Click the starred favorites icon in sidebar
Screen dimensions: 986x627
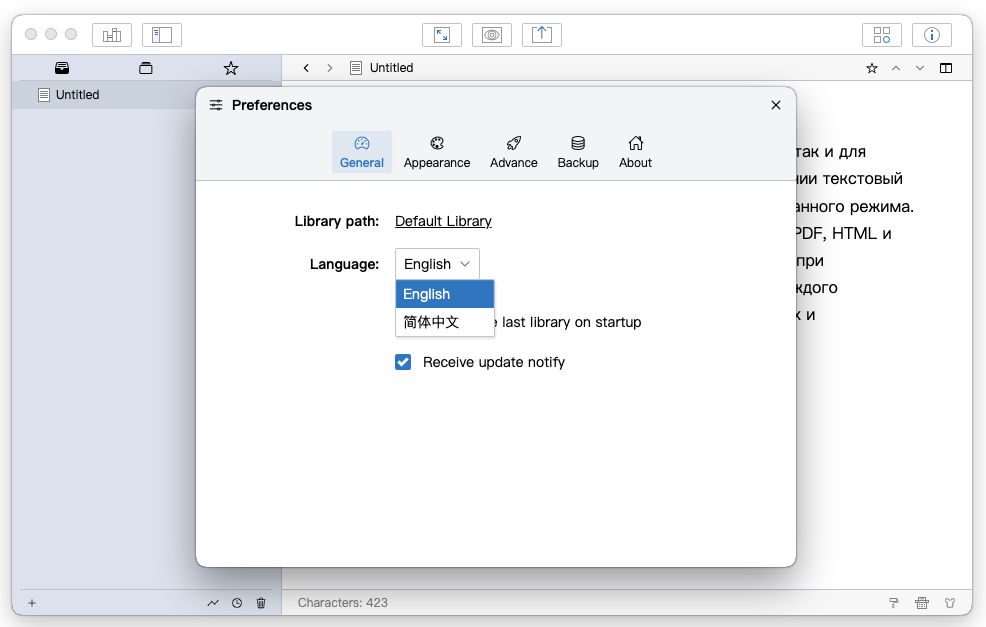[231, 68]
